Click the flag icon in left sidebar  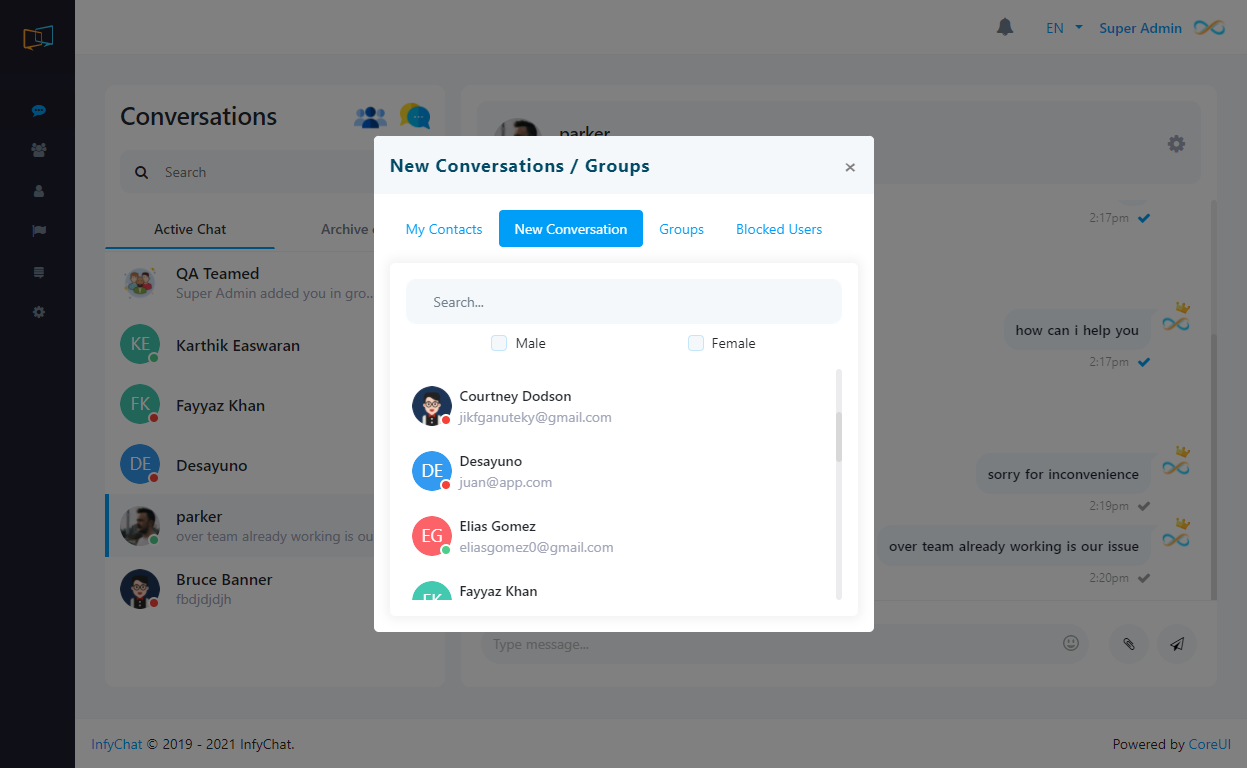(39, 231)
